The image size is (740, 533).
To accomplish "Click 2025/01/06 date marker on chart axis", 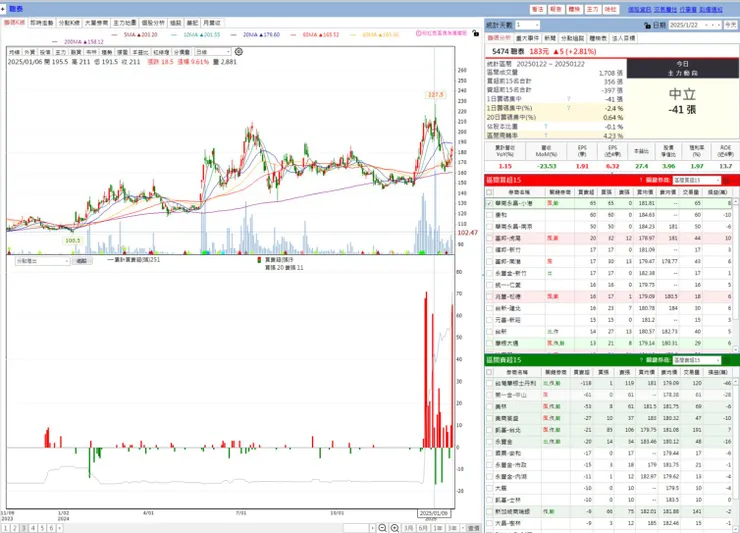I will coord(434,513).
